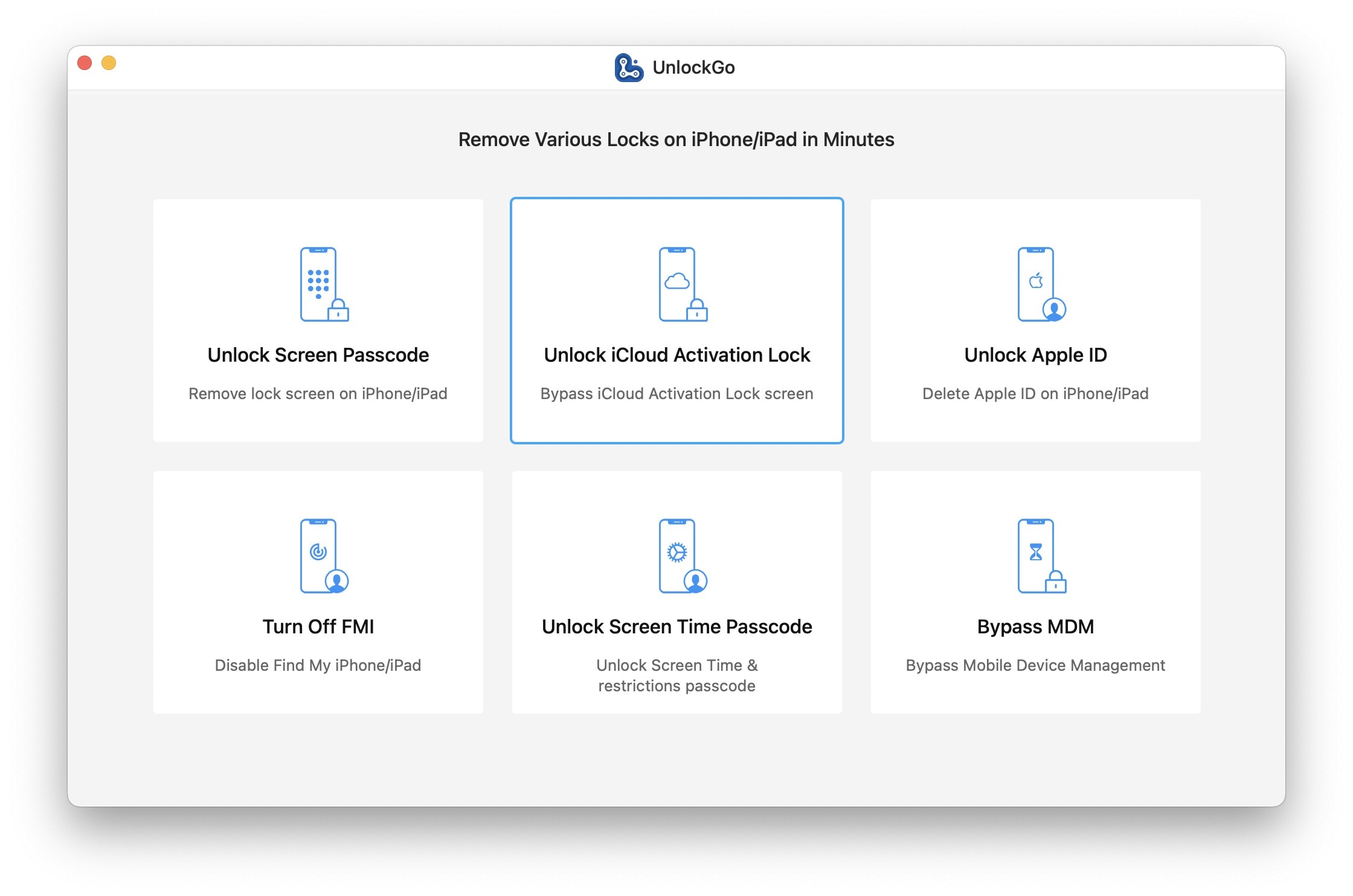Image resolution: width=1353 pixels, height=896 pixels.
Task: Click the Apple logo phone icon
Action: 1041,284
